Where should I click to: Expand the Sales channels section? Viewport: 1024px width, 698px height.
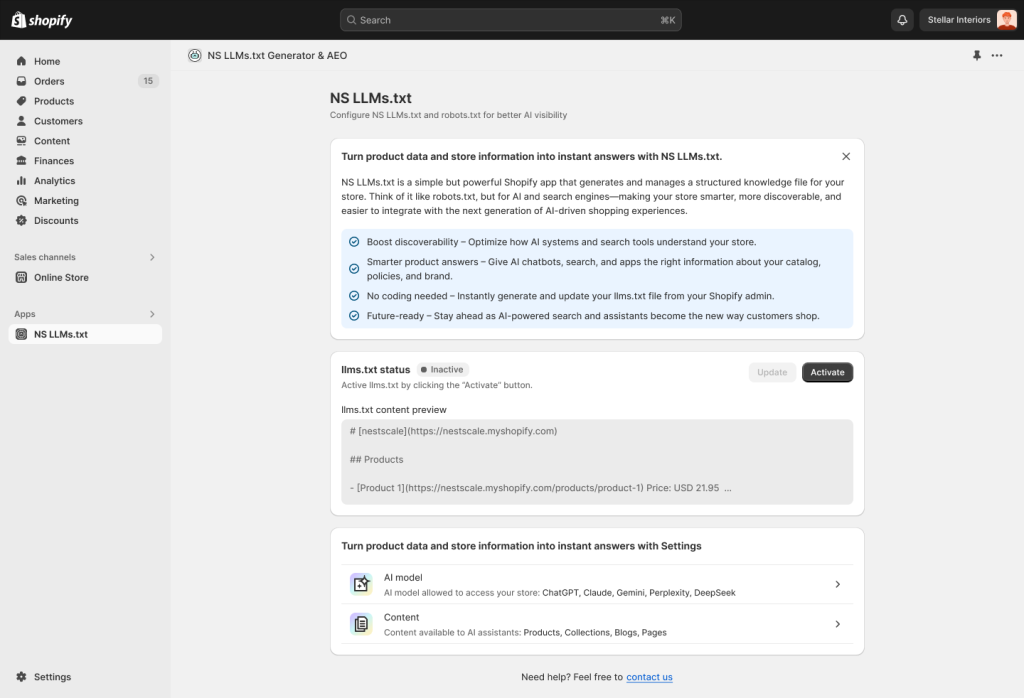click(x=152, y=257)
